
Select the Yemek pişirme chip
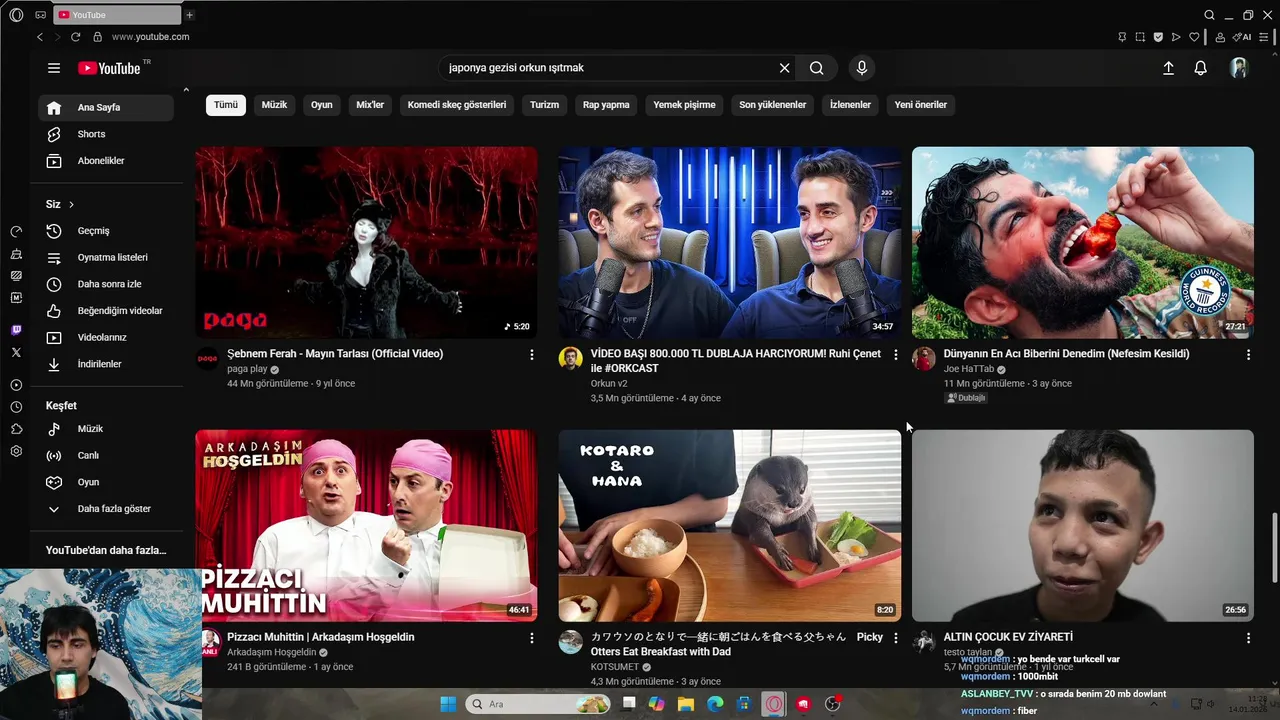pyautogui.click(x=684, y=104)
